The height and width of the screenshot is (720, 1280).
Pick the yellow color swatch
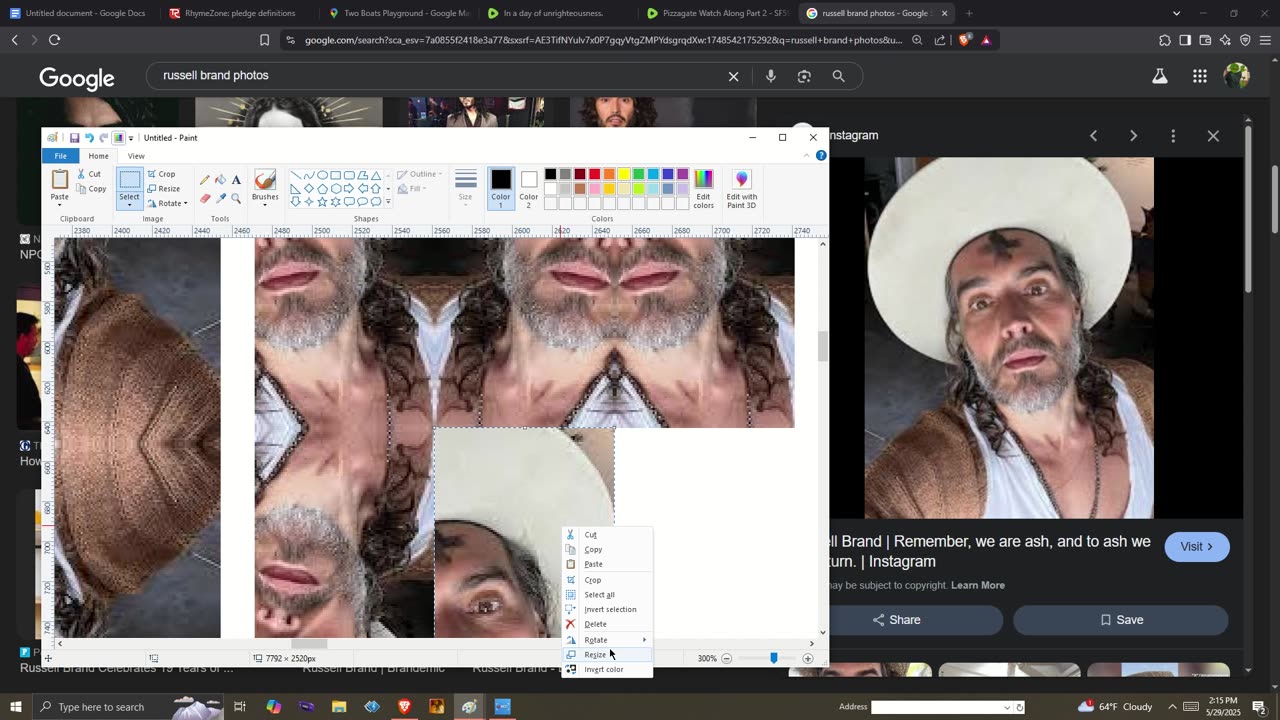[x=623, y=175]
